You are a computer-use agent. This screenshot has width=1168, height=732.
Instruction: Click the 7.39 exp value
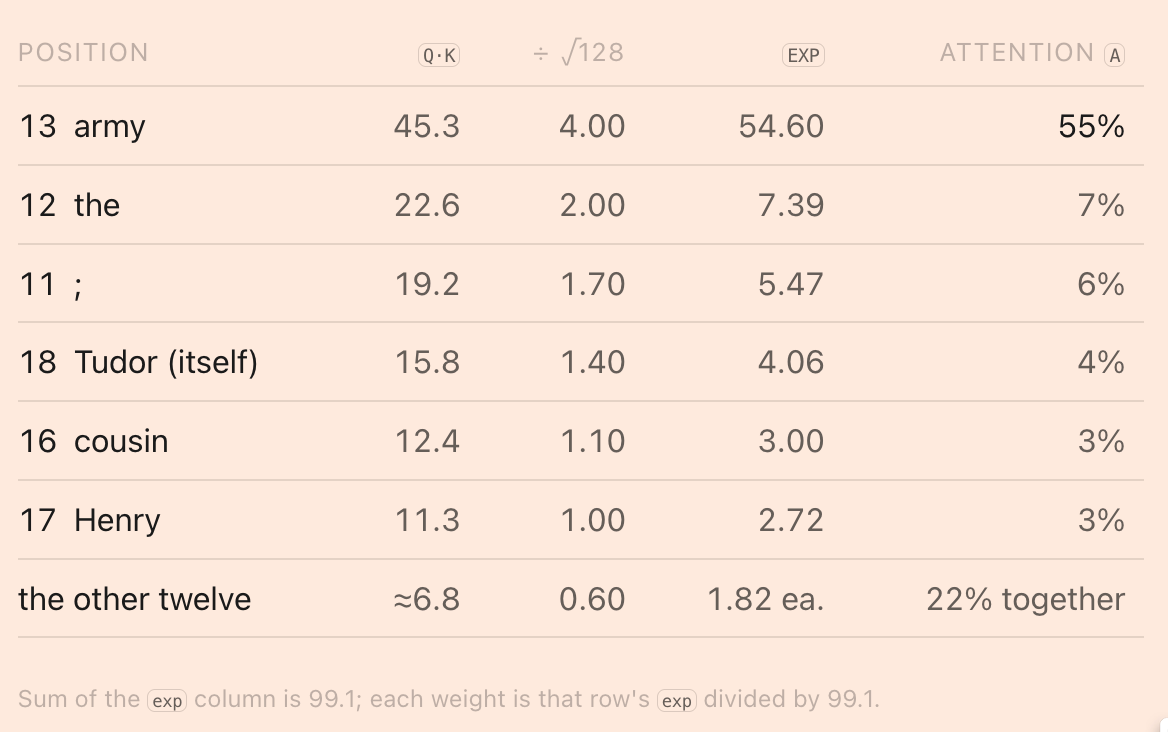791,205
